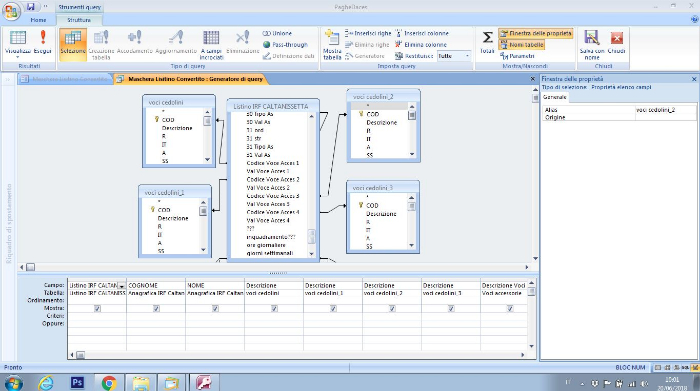The width and height of the screenshot is (700, 391).
Task: Choose Creazione tabella query type
Action: (x=101, y=45)
